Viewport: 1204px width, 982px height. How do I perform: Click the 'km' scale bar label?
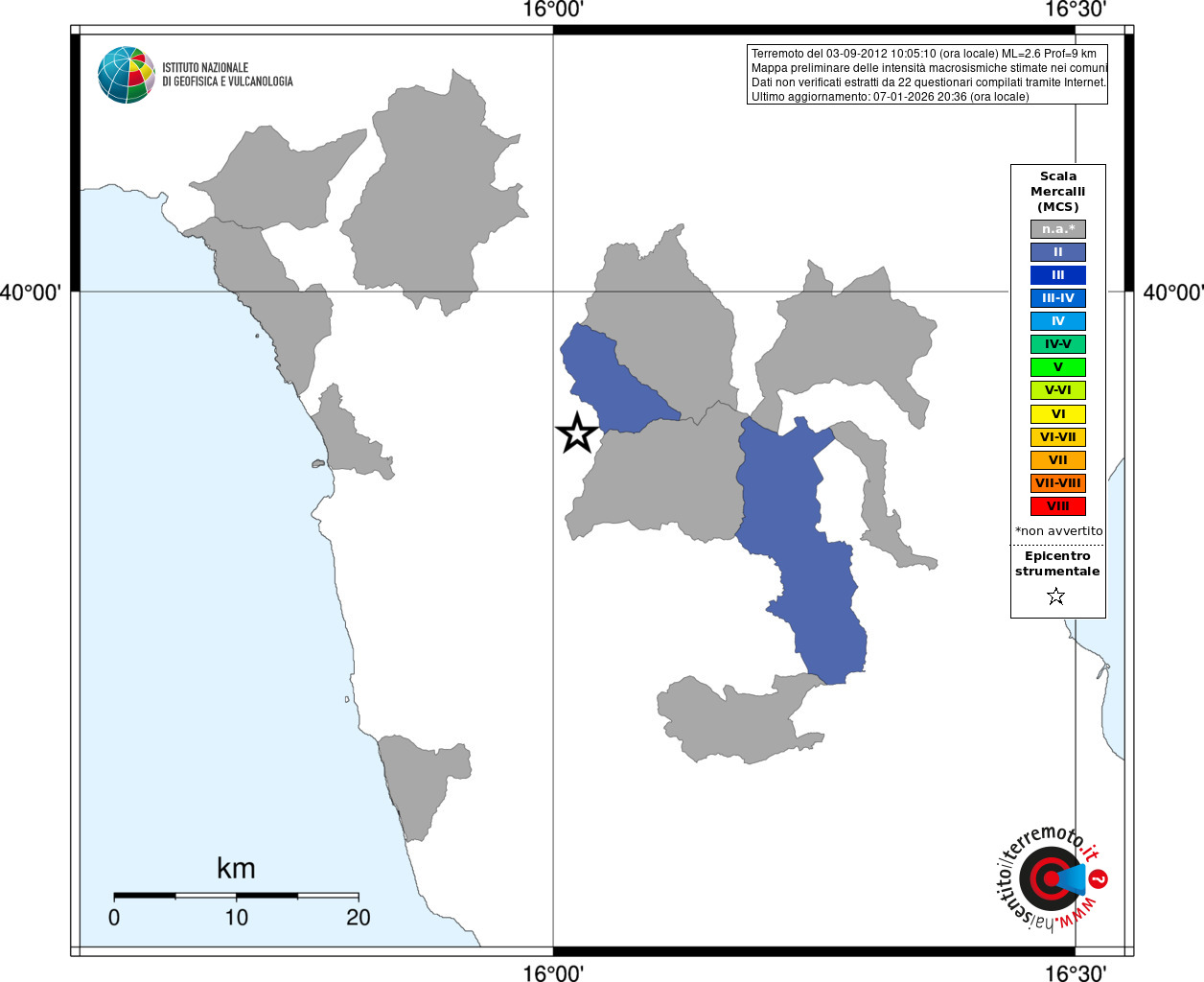[236, 869]
